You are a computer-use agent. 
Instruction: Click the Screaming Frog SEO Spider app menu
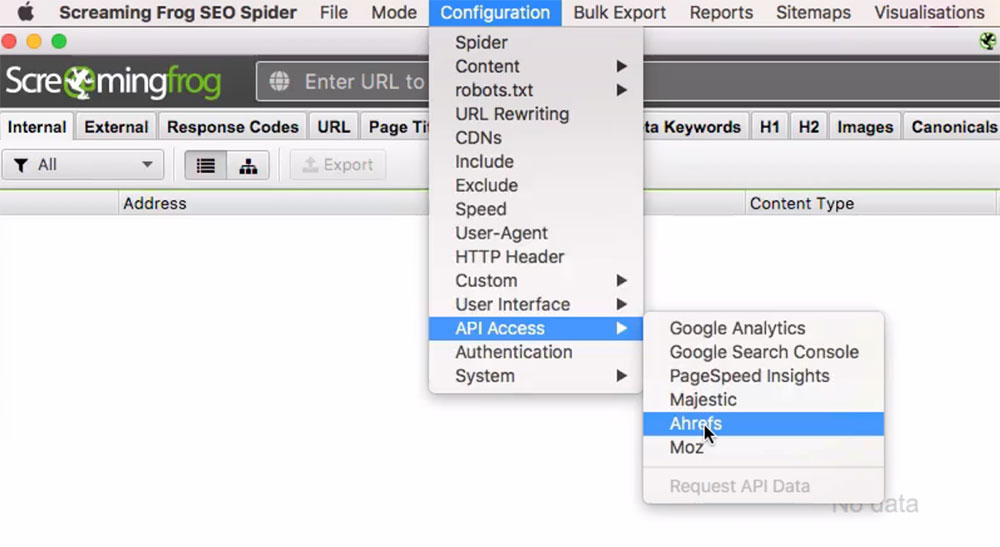pyautogui.click(x=178, y=12)
